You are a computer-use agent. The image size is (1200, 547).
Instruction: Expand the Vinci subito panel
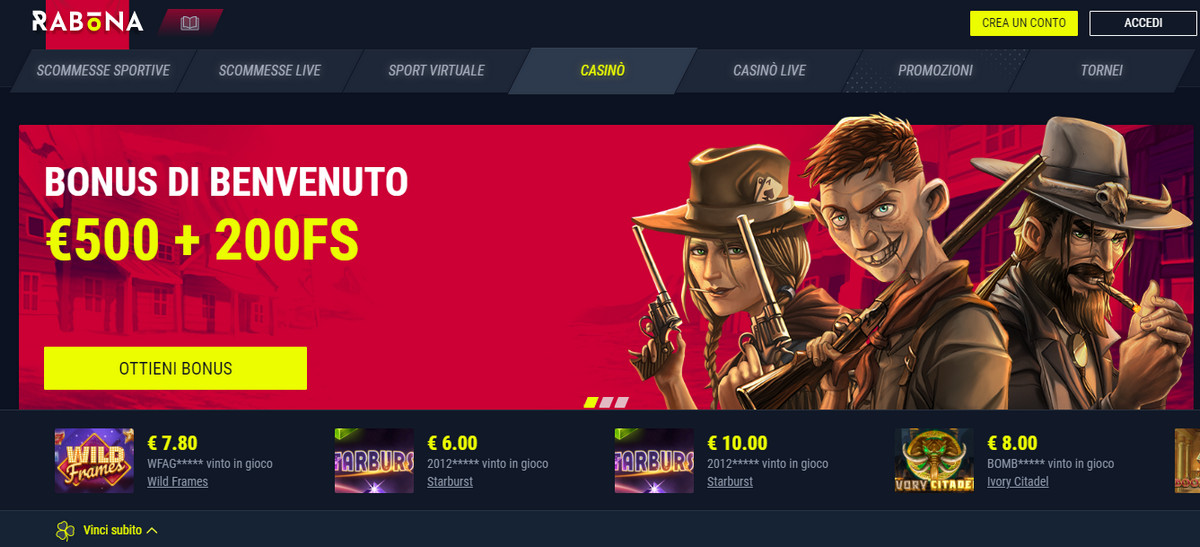point(121,530)
